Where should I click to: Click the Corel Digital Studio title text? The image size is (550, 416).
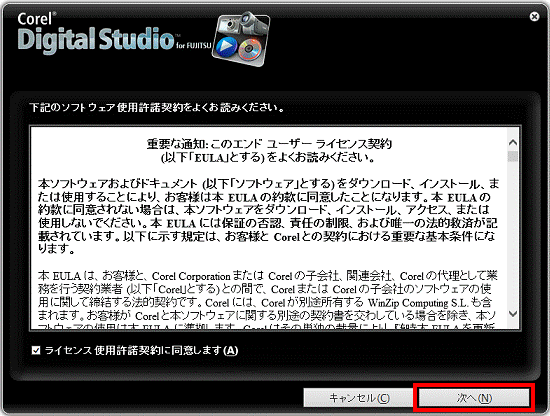[x=114, y=33]
